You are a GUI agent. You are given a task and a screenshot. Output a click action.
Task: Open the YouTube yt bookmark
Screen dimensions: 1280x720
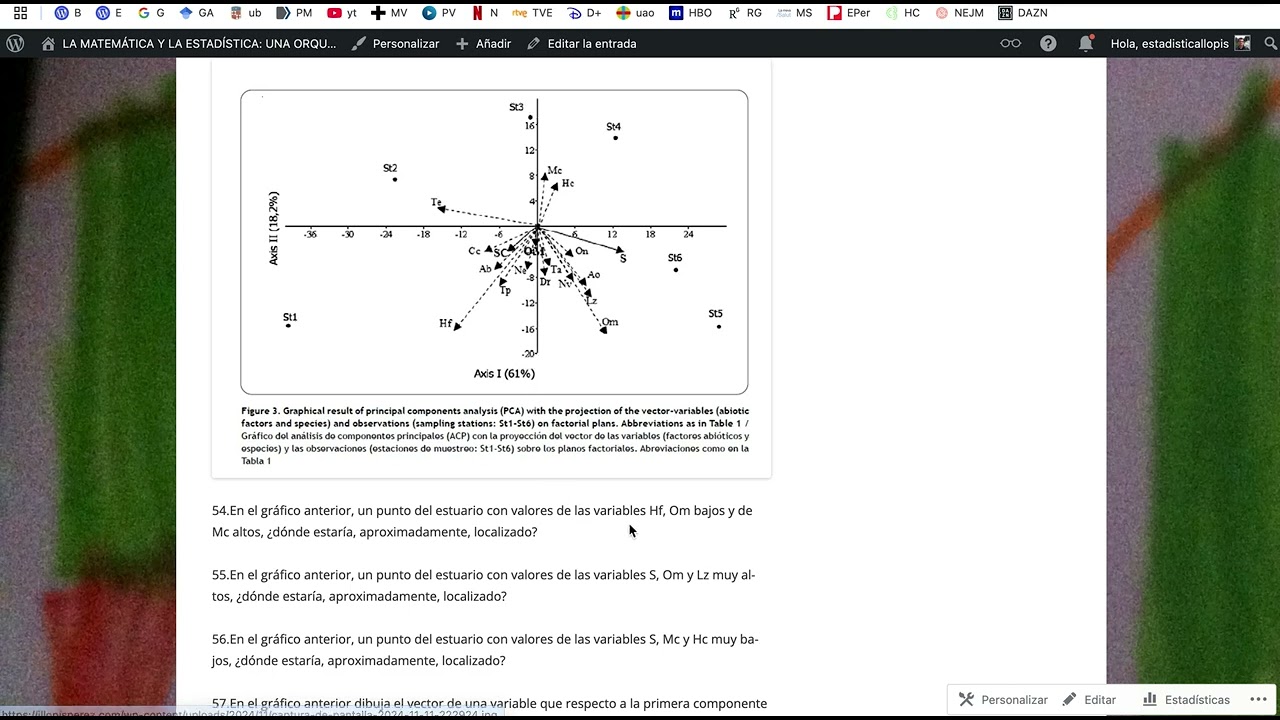[342, 13]
